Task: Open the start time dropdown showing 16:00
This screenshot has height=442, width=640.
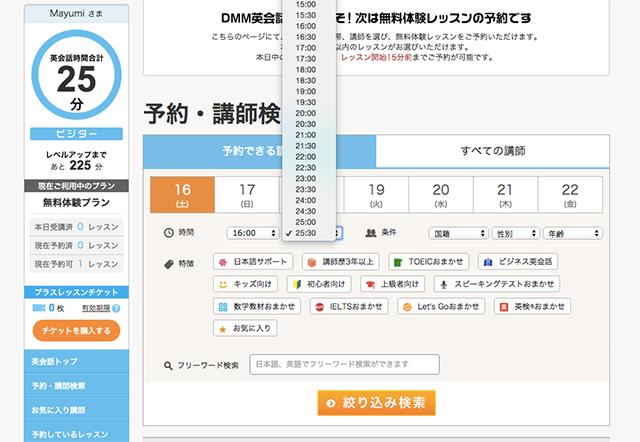Action: (253, 233)
